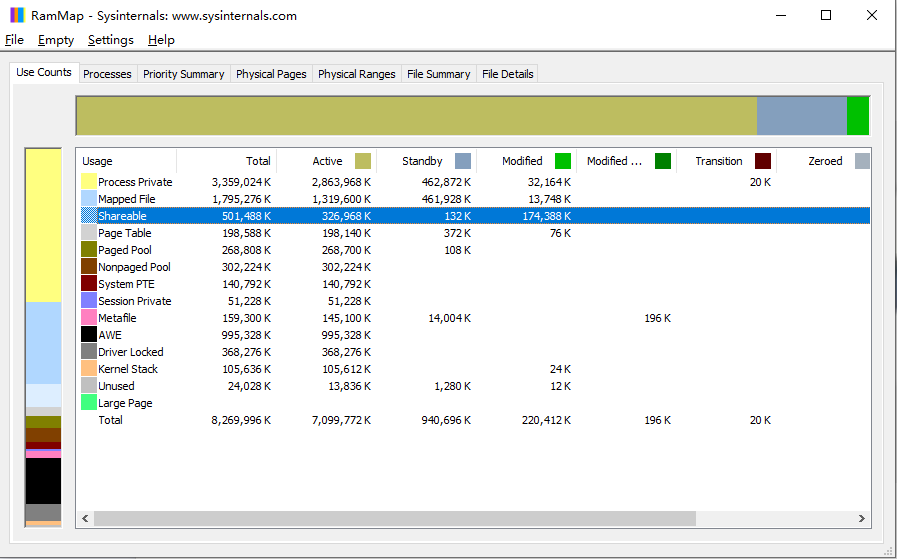Open the File menu
This screenshot has width=897, height=559.
pos(14,40)
